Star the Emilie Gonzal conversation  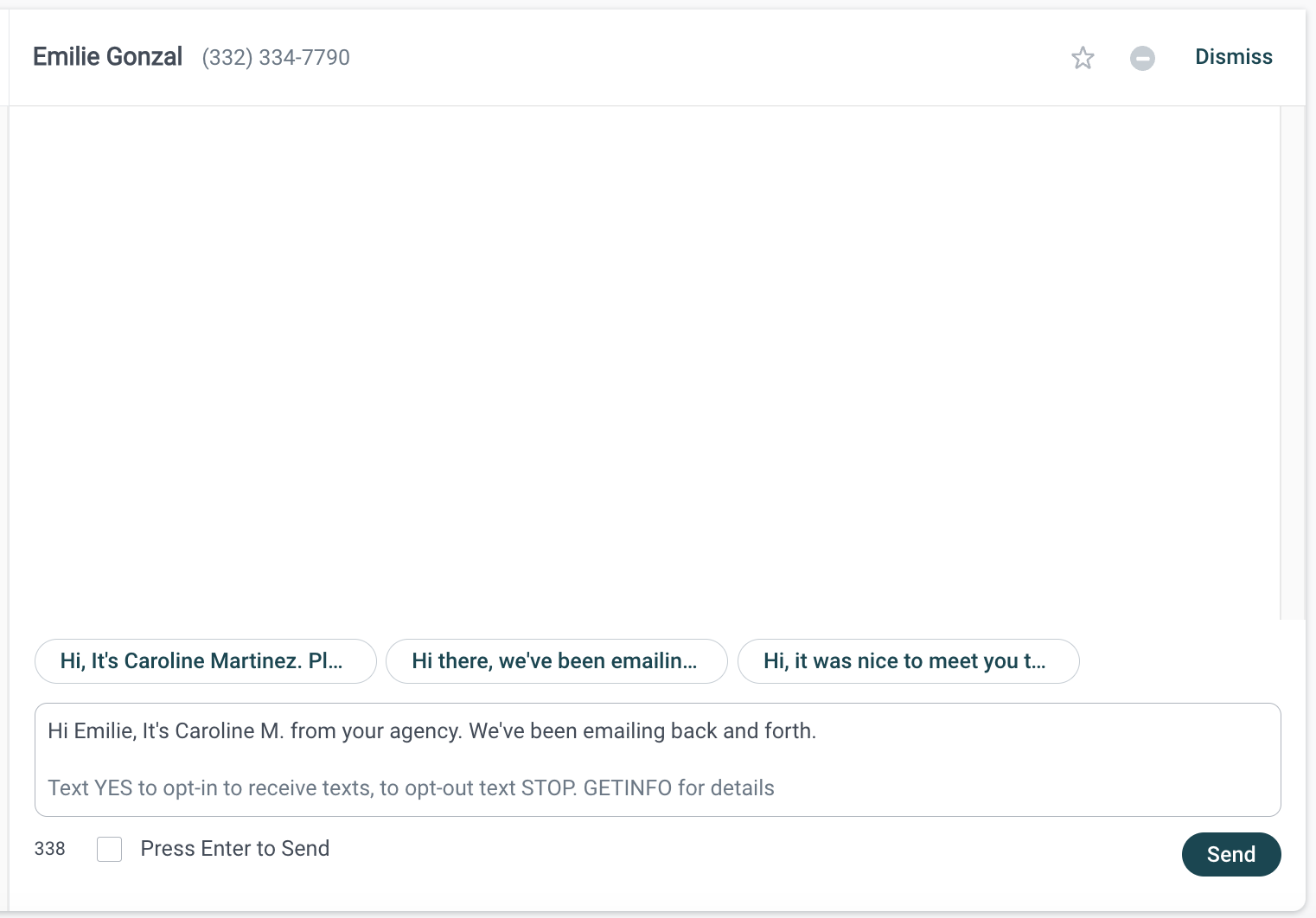click(1083, 58)
